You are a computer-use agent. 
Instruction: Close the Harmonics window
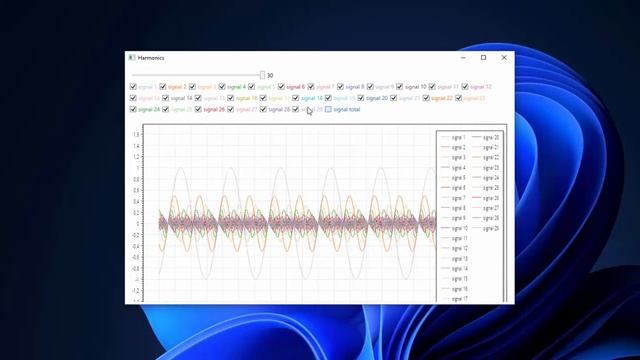tap(504, 58)
